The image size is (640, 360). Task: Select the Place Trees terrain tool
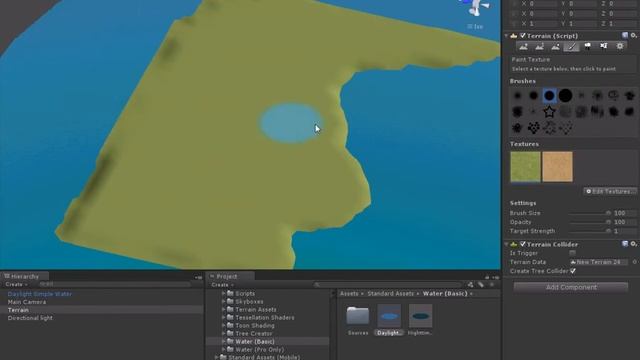(x=587, y=47)
